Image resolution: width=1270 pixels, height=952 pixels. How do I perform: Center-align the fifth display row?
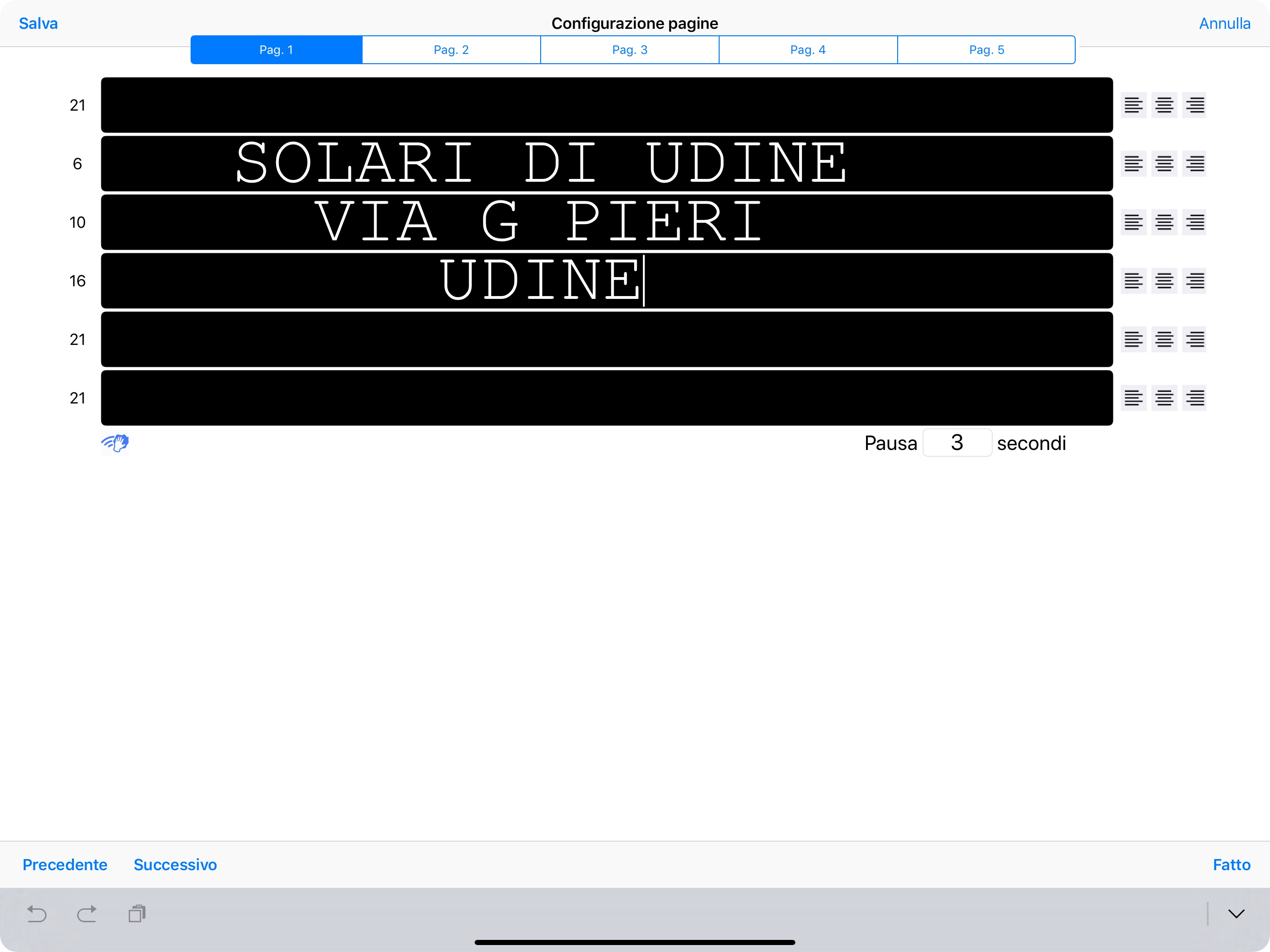point(1164,339)
